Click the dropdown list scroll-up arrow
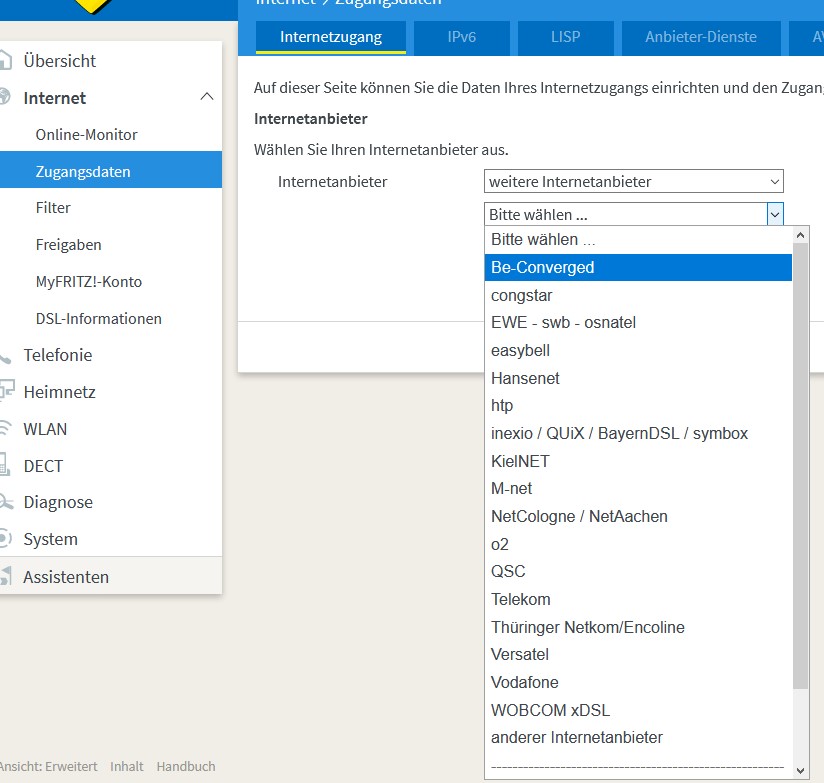Screen dimensions: 824x783 point(800,235)
